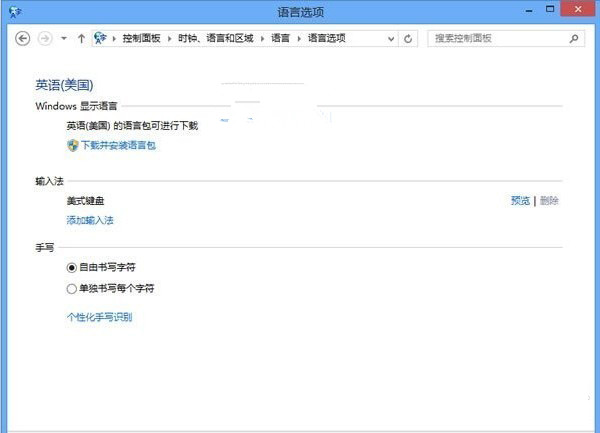Viewport: 600px width, 433px height.
Task: Click the shield icon beside language pack link
Action: click(x=72, y=145)
